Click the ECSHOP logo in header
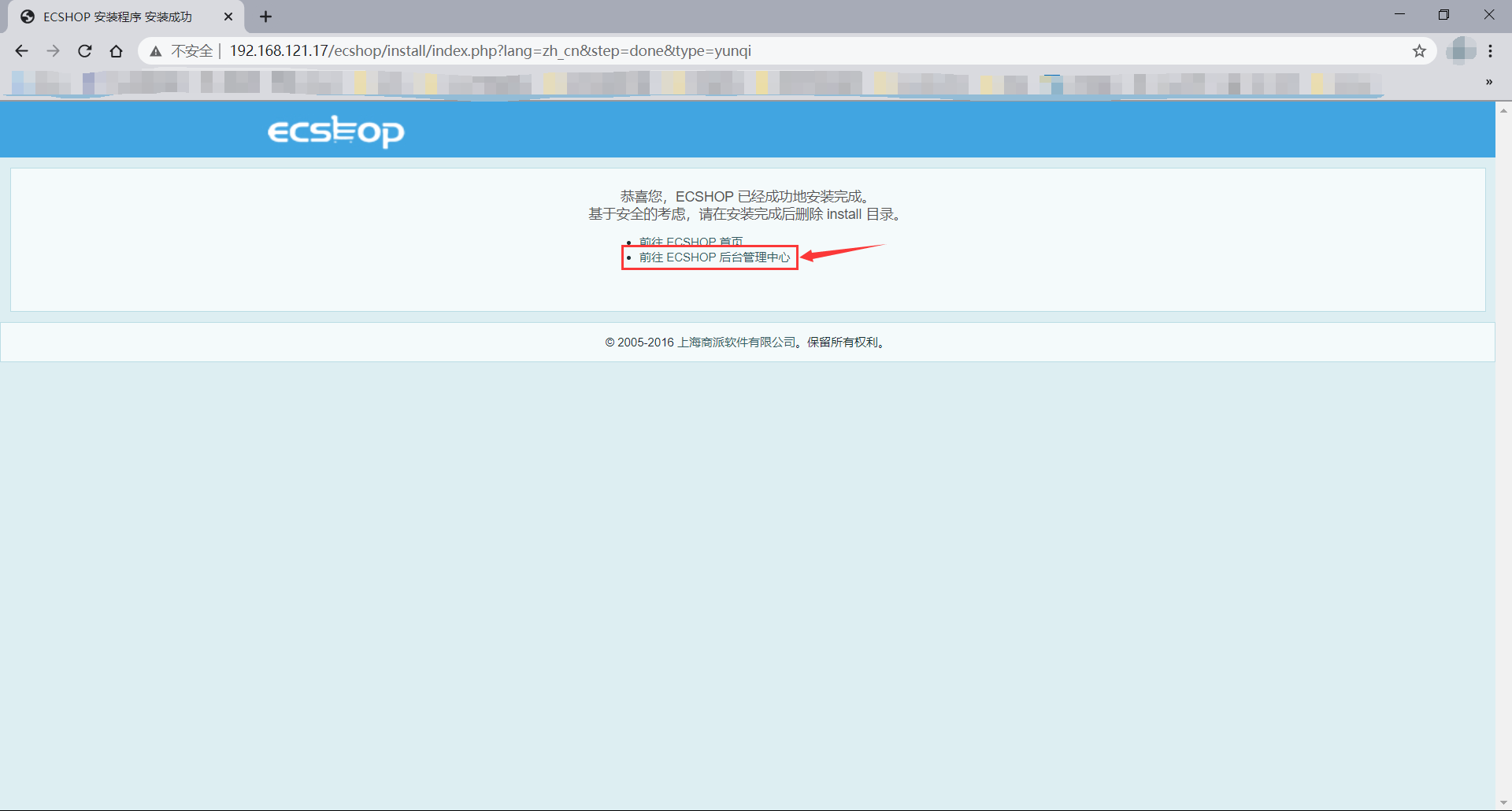 pyautogui.click(x=336, y=131)
